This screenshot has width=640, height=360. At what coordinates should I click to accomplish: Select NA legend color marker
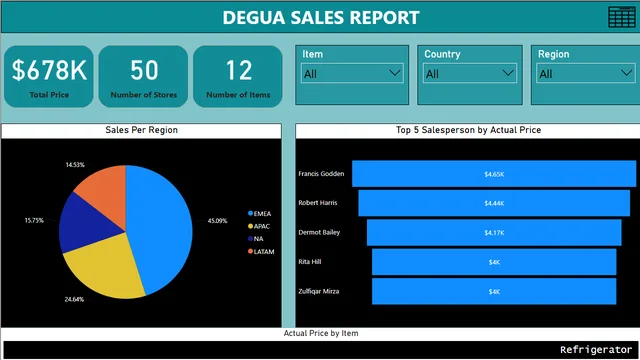point(250,239)
